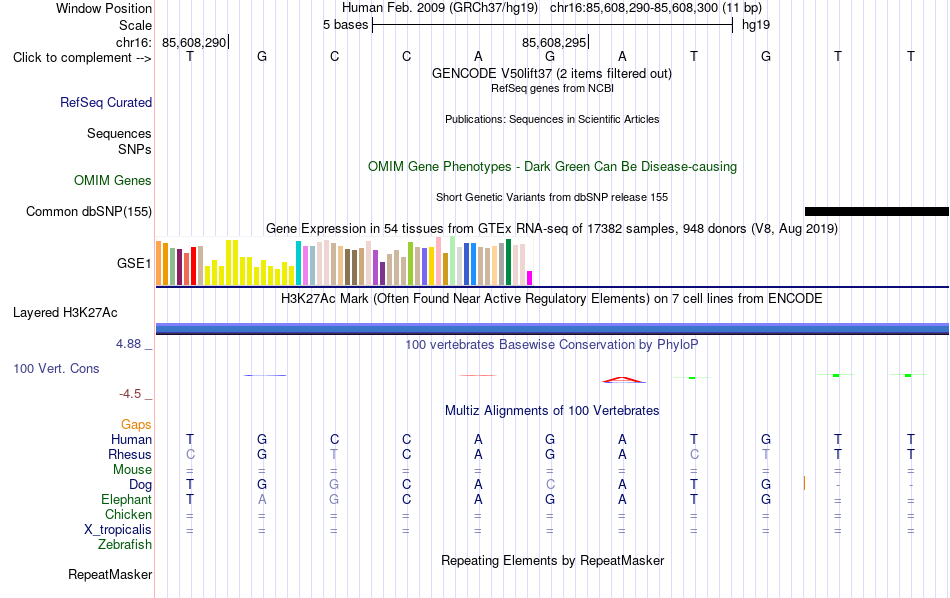Image resolution: width=950 pixels, height=598 pixels.
Task: Click the 100 vertebrates PhyloP title
Action: [551, 345]
